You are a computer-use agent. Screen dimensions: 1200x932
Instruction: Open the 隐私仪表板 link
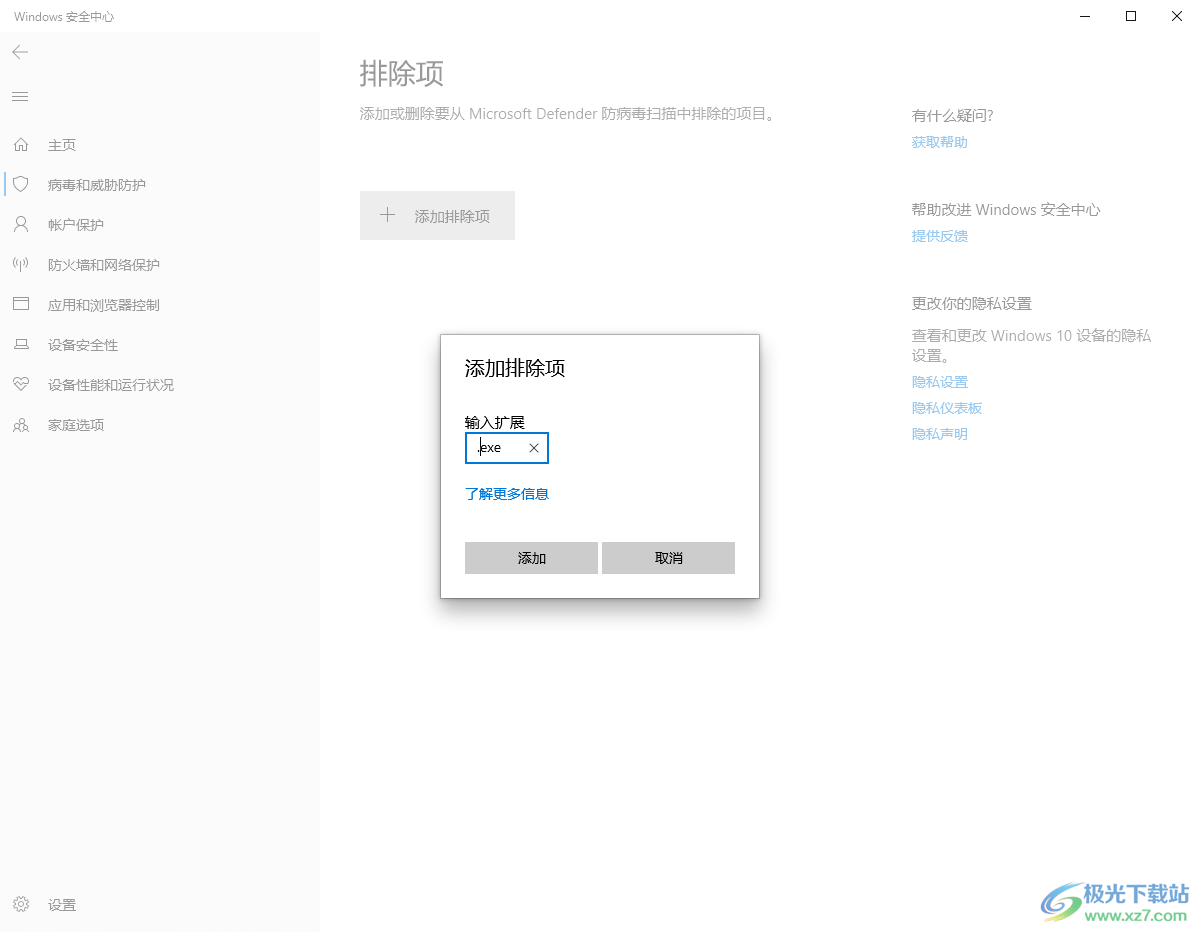click(x=947, y=408)
